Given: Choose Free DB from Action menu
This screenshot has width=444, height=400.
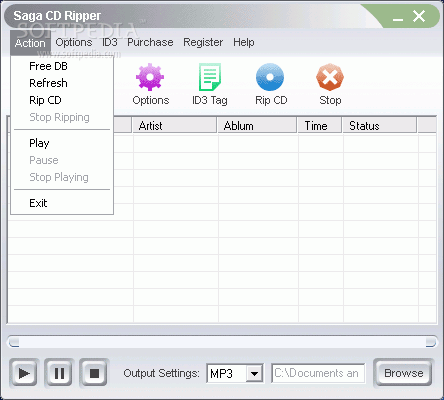Looking at the screenshot, I should click(x=62, y=66).
